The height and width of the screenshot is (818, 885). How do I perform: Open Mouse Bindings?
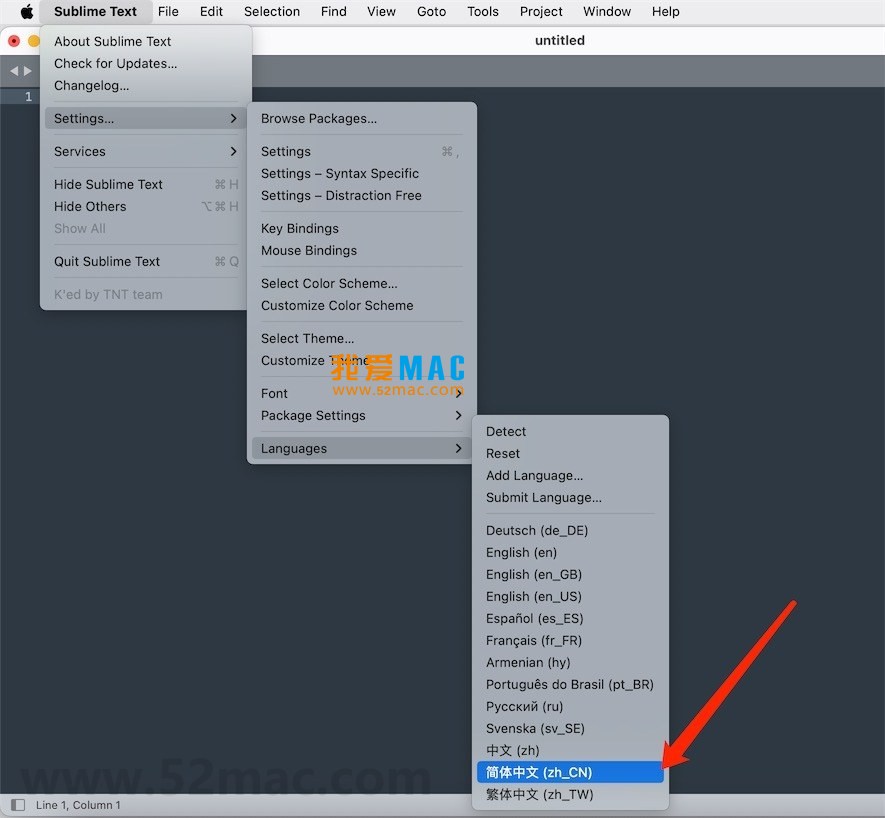click(361, 250)
